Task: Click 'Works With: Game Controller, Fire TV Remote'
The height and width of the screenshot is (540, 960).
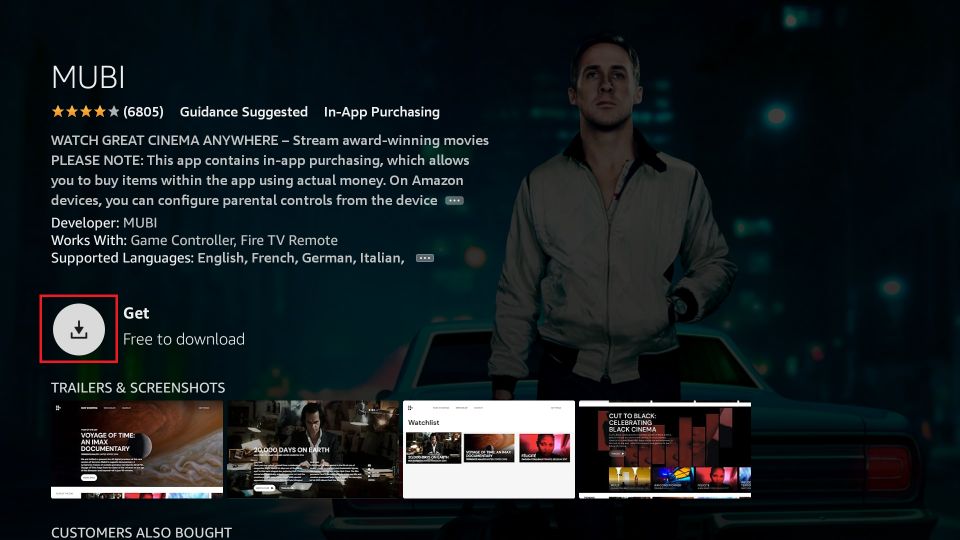Action: click(194, 241)
